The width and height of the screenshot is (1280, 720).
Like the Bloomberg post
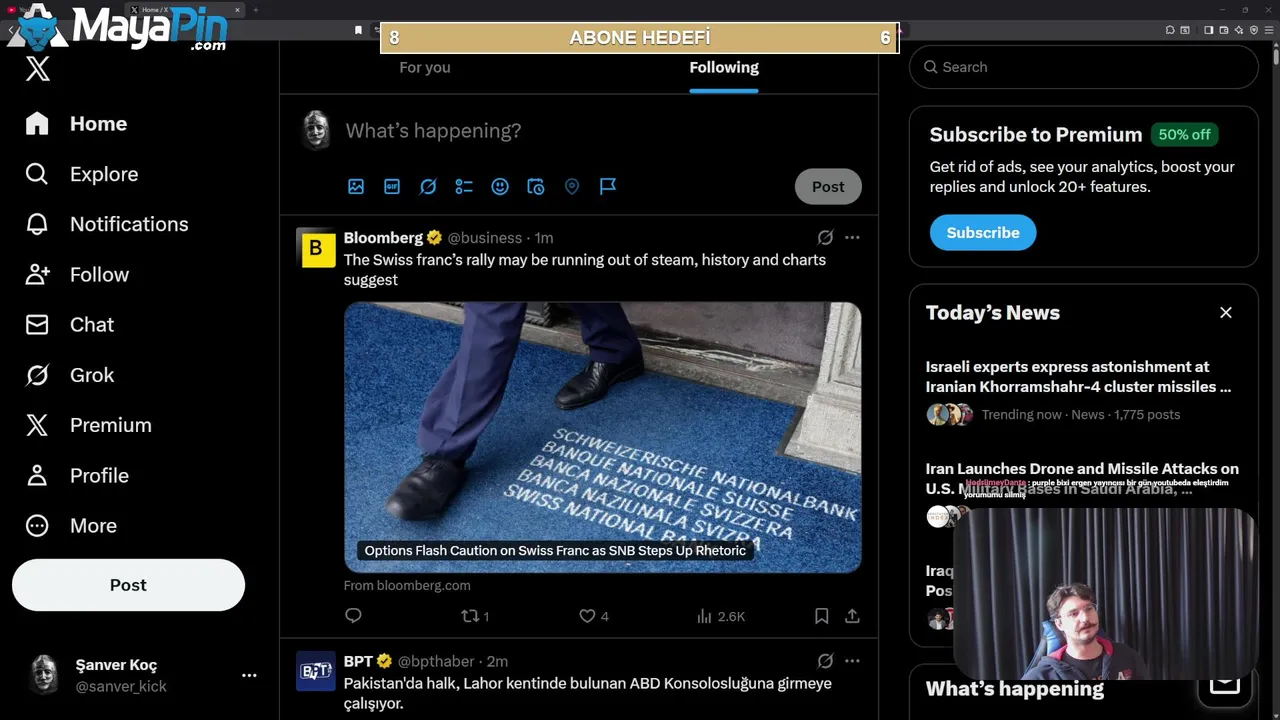point(594,616)
